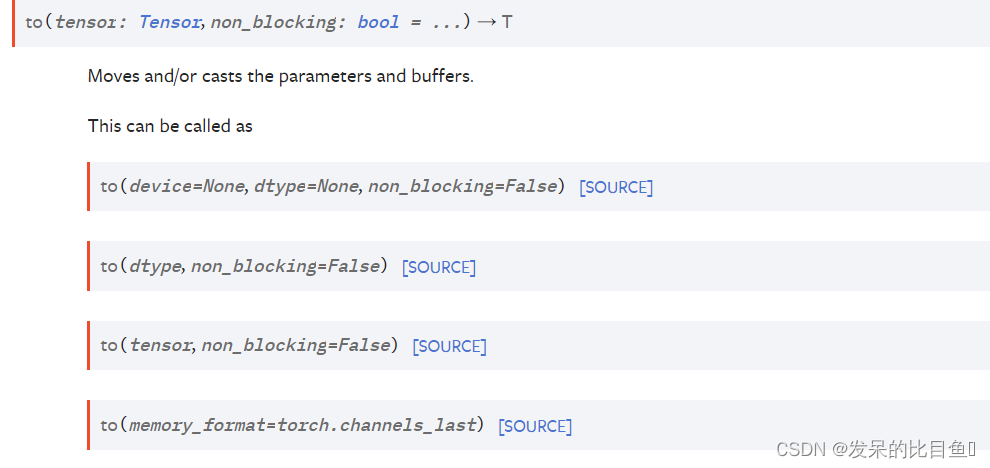Viewport: 990px width, 468px height.
Task: Open SOURCE link beside to(dtype, non_blocking=False)
Action: (439, 267)
